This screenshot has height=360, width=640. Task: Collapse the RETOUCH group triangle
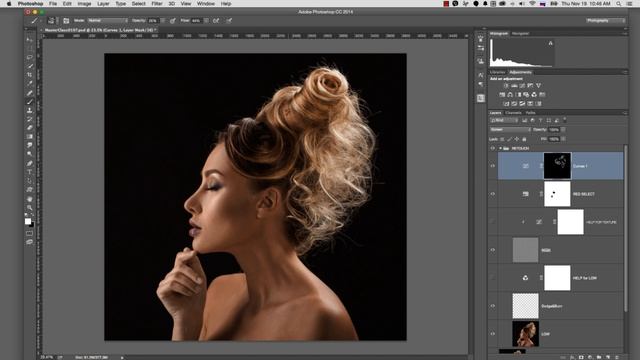pos(500,148)
